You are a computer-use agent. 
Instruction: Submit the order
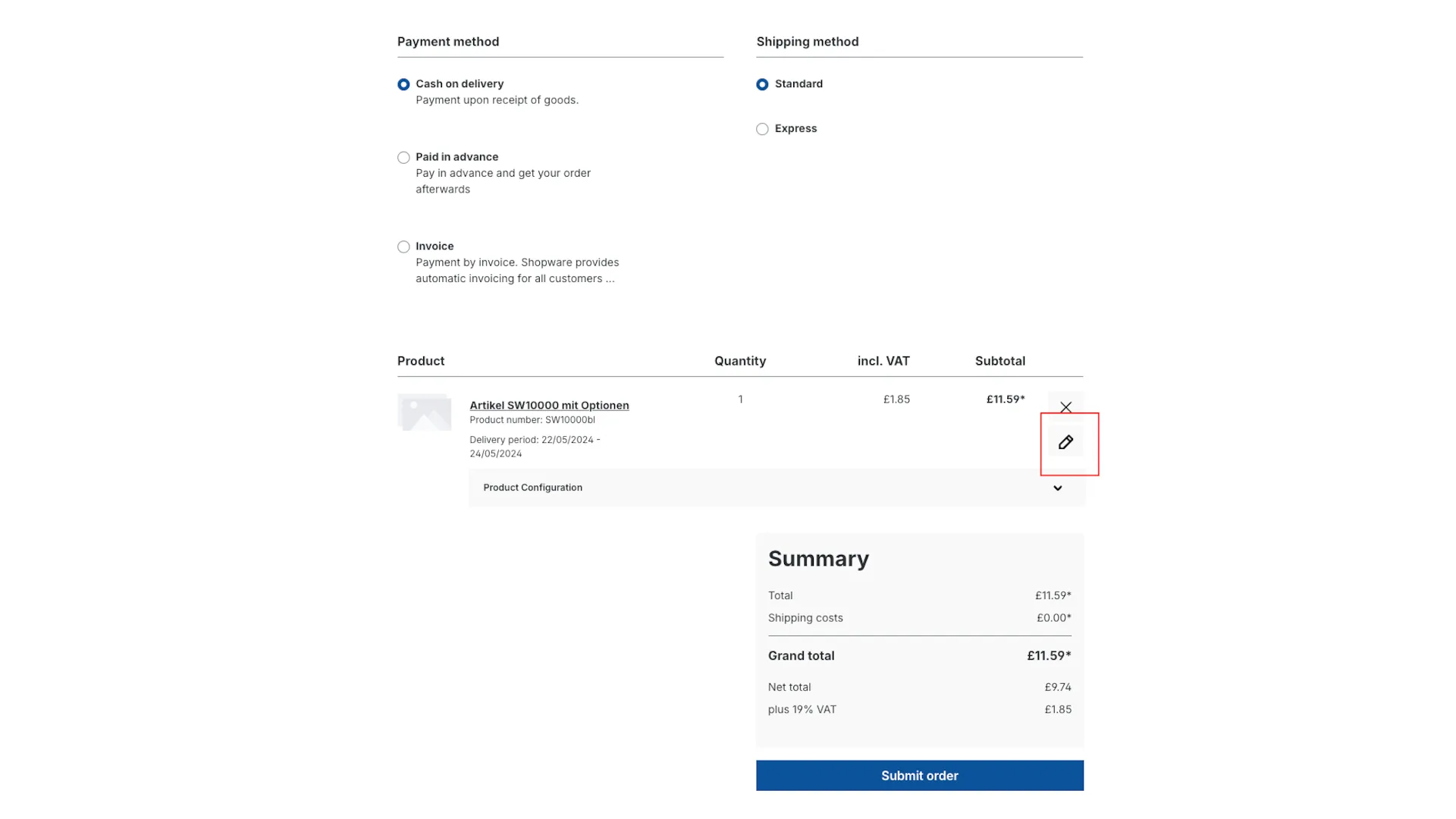[x=919, y=775]
